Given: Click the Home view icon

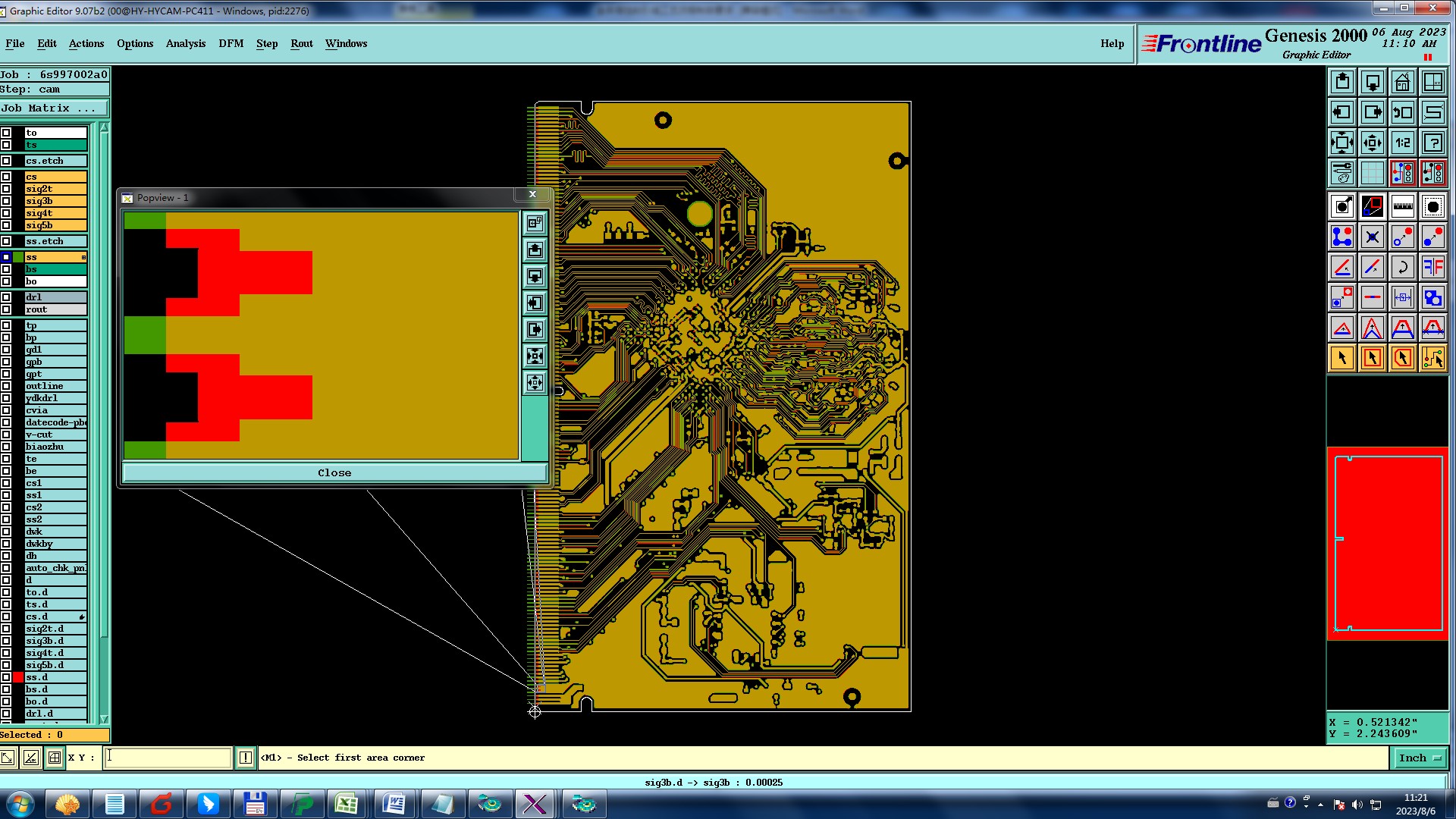Looking at the screenshot, I should (x=1402, y=82).
